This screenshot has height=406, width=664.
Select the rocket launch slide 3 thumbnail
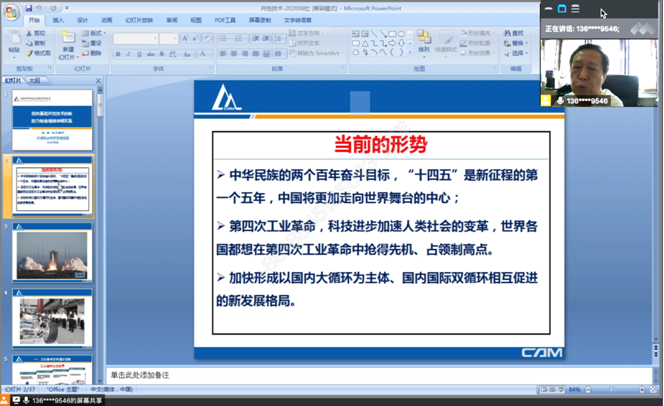click(53, 255)
